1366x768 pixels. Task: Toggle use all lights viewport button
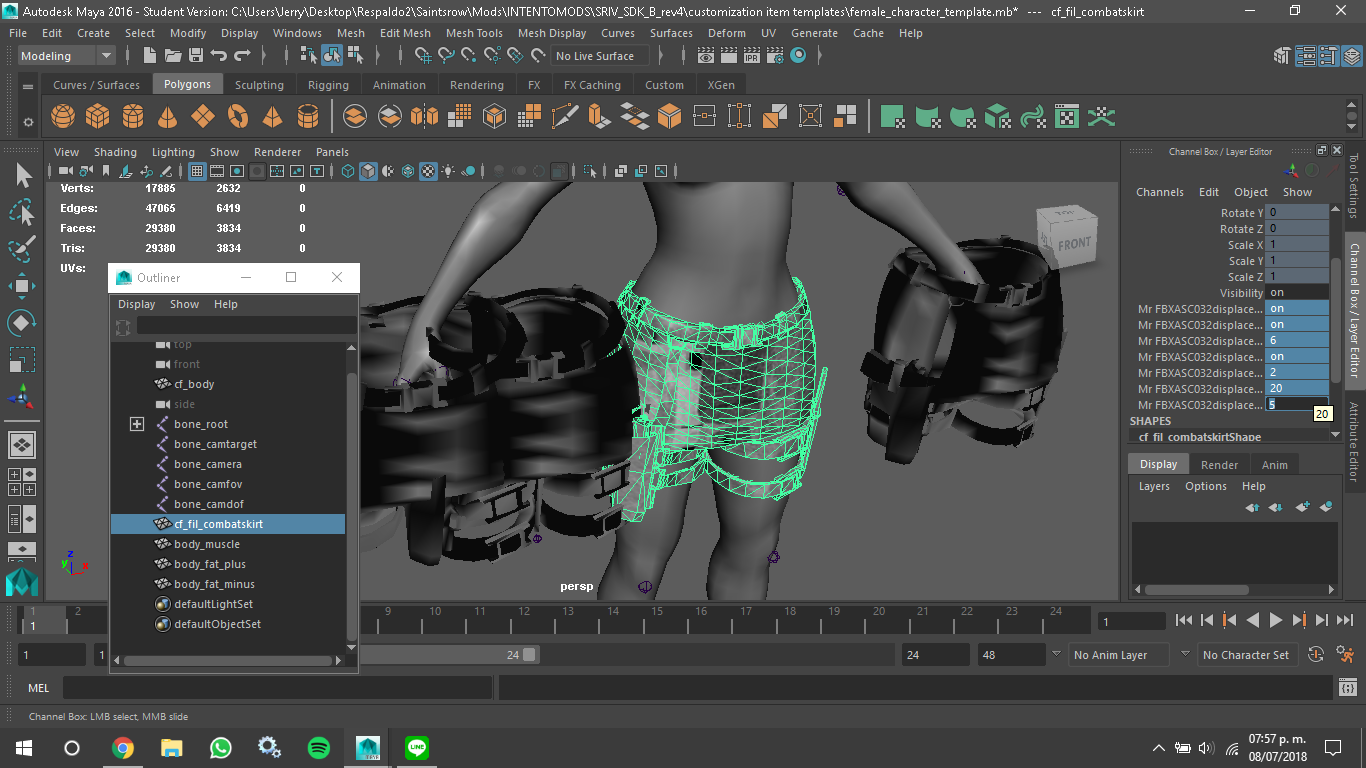tap(449, 171)
